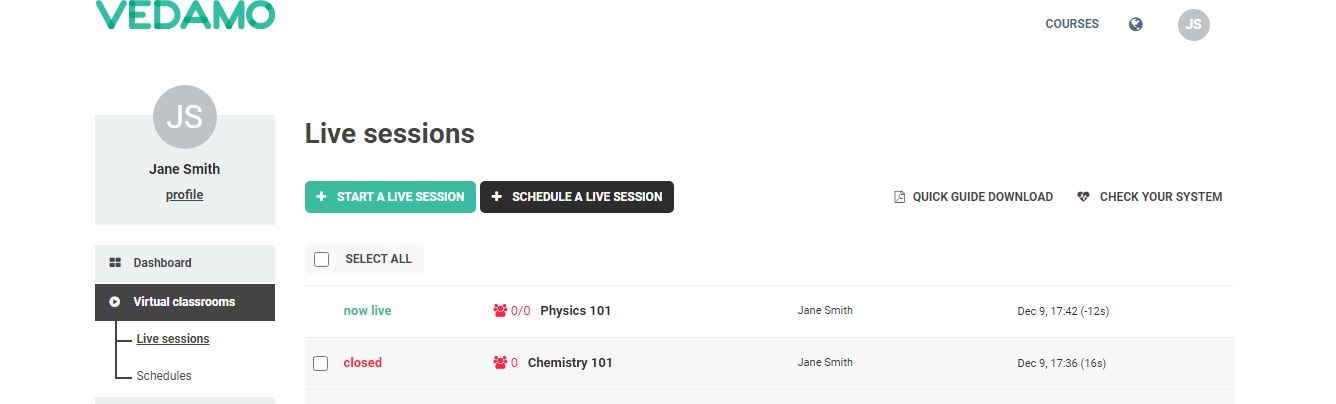Go to Dashboard in the sidebar
This screenshot has width=1336, height=404.
(x=185, y=263)
